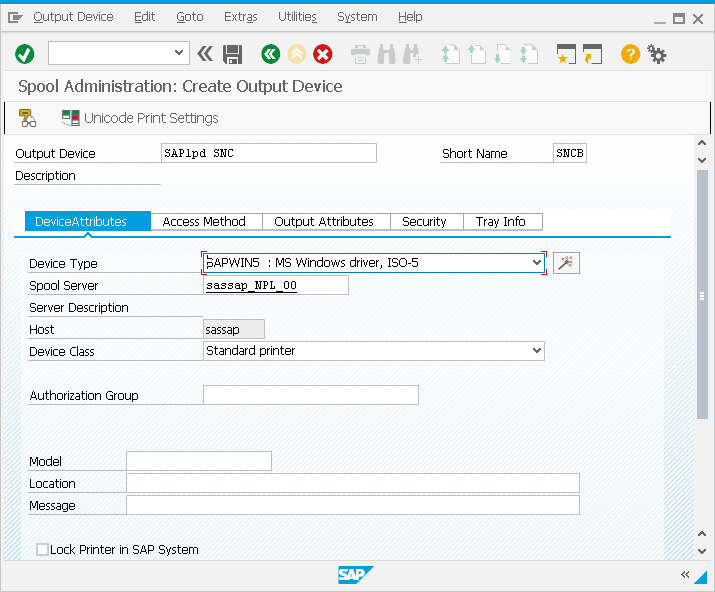Open the Goto menu

pos(190,17)
